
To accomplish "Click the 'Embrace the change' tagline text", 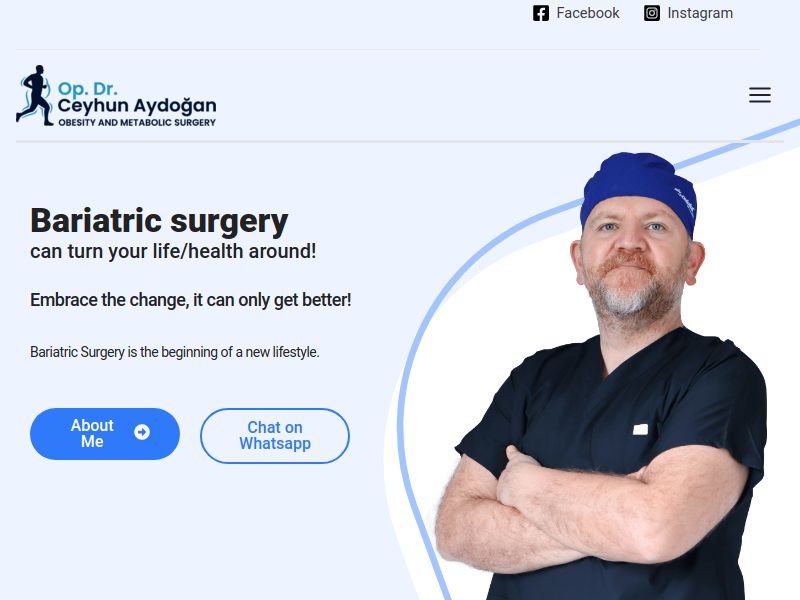I will 191,300.
